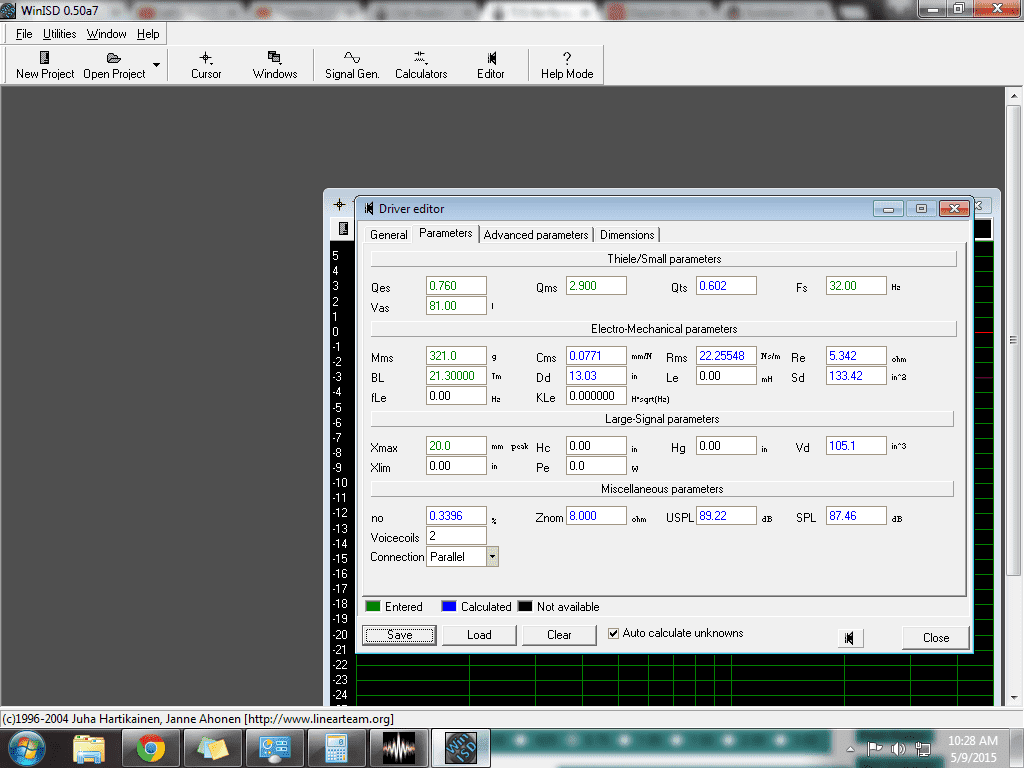1024x768 pixels.
Task: Click the Le inductance field
Action: pyautogui.click(x=726, y=376)
